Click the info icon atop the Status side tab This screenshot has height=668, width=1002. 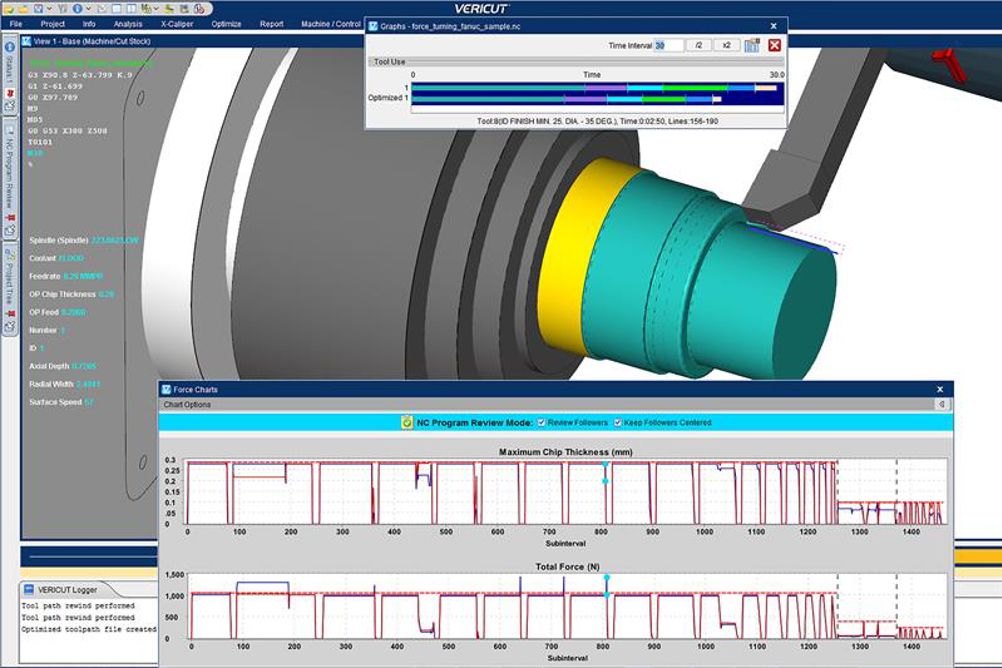[x=10, y=47]
